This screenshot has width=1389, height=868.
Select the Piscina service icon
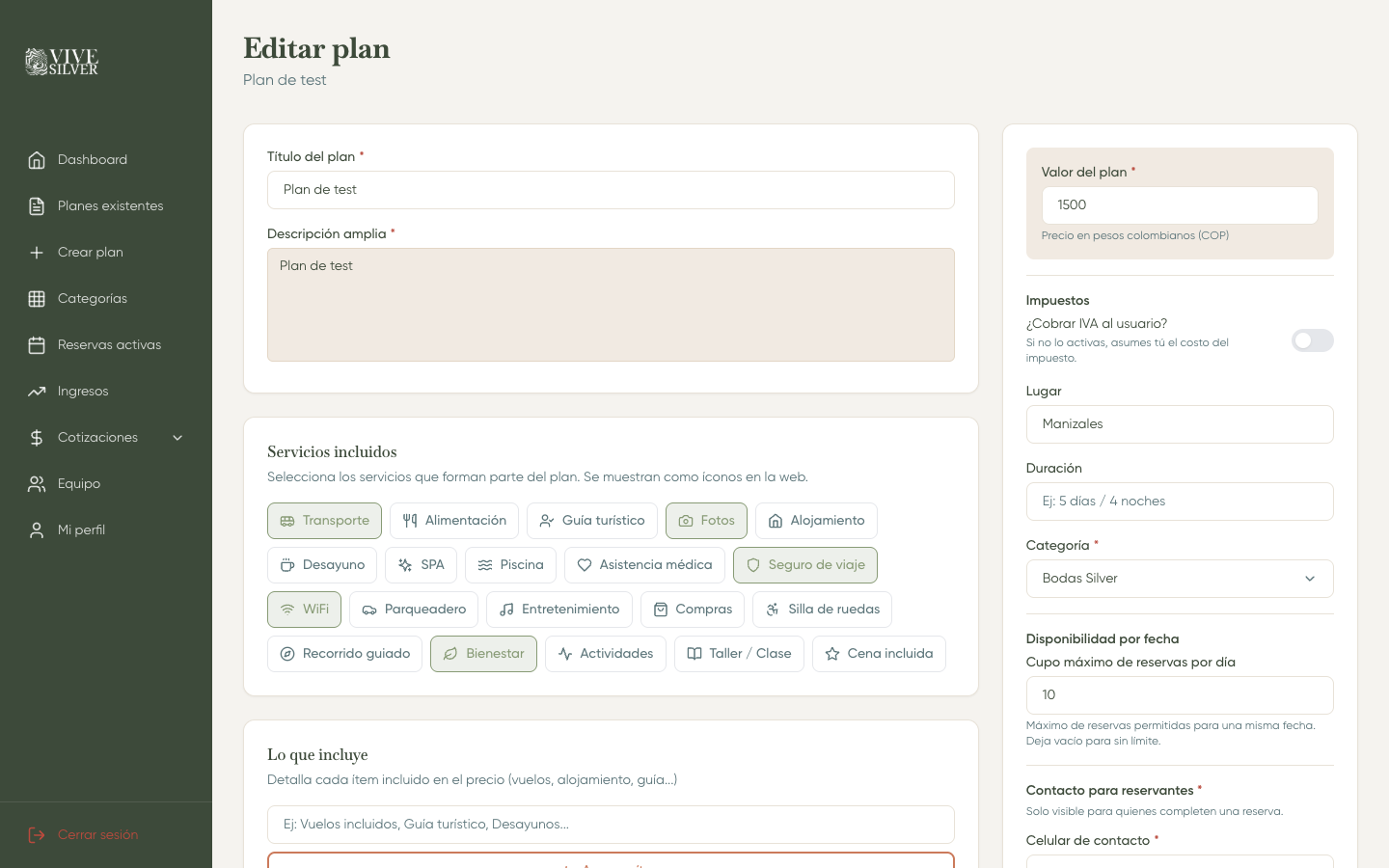510,564
